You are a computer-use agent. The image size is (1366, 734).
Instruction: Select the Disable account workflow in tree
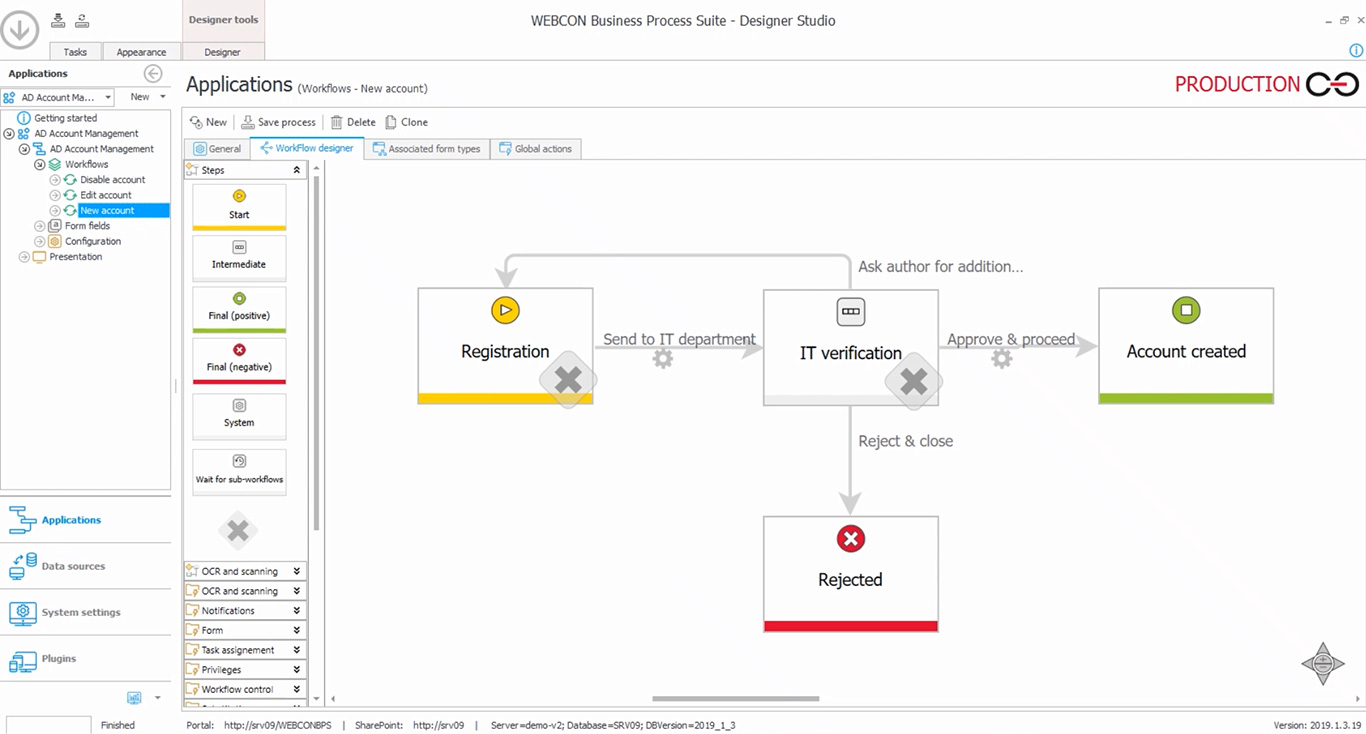112,180
